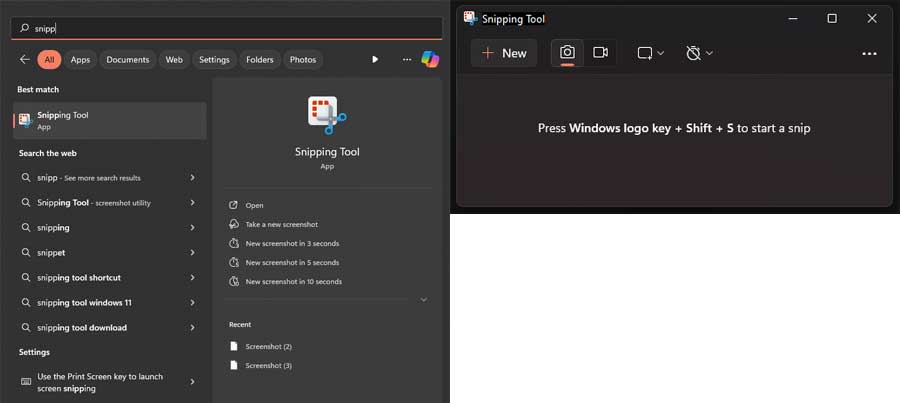The height and width of the screenshot is (403, 900).
Task: Close the Snipping Tool window
Action: [872, 18]
